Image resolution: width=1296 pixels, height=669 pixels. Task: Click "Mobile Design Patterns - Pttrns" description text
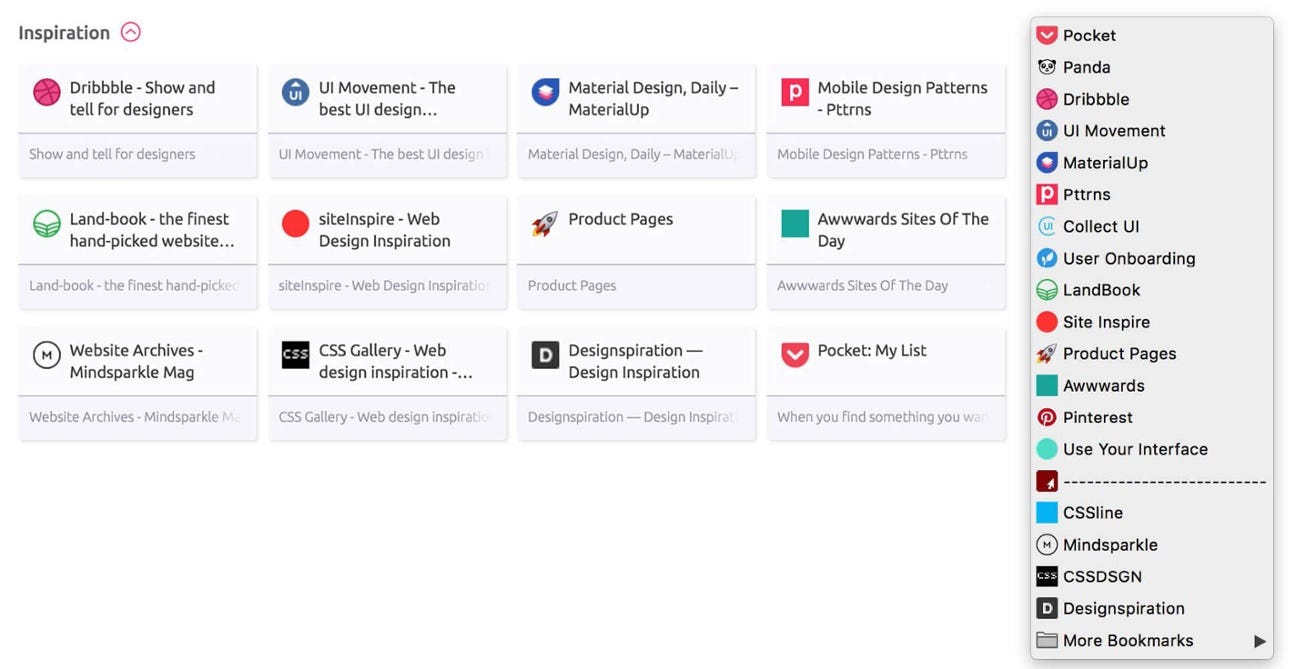[872, 154]
